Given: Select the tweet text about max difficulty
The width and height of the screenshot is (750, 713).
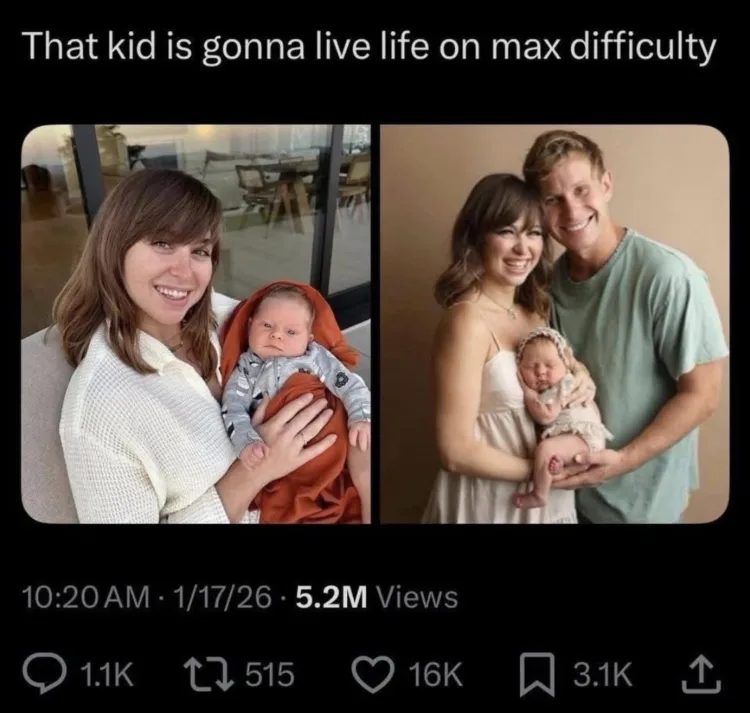Looking at the screenshot, I should [x=371, y=48].
